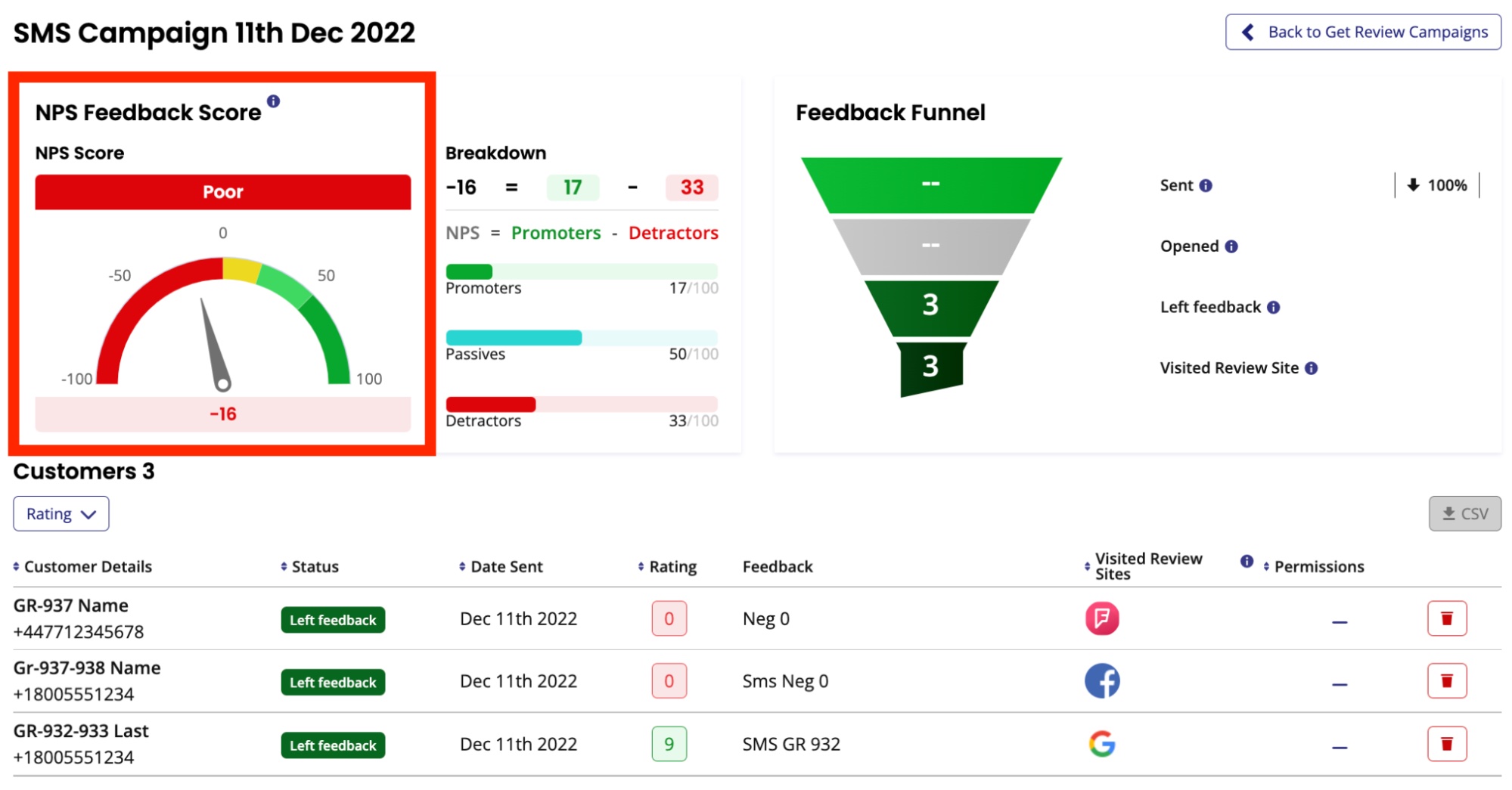
Task: Sort table by Customer Details column
Action: coord(83,567)
